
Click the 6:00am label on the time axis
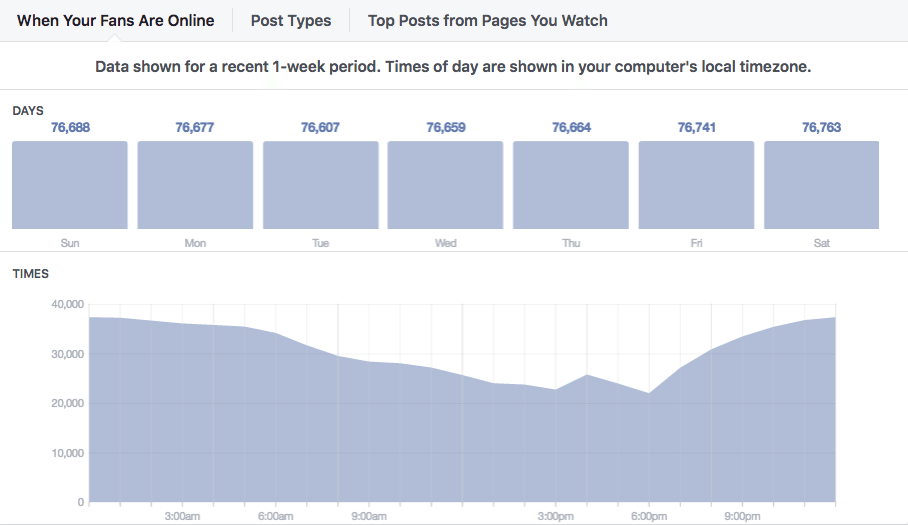(275, 516)
